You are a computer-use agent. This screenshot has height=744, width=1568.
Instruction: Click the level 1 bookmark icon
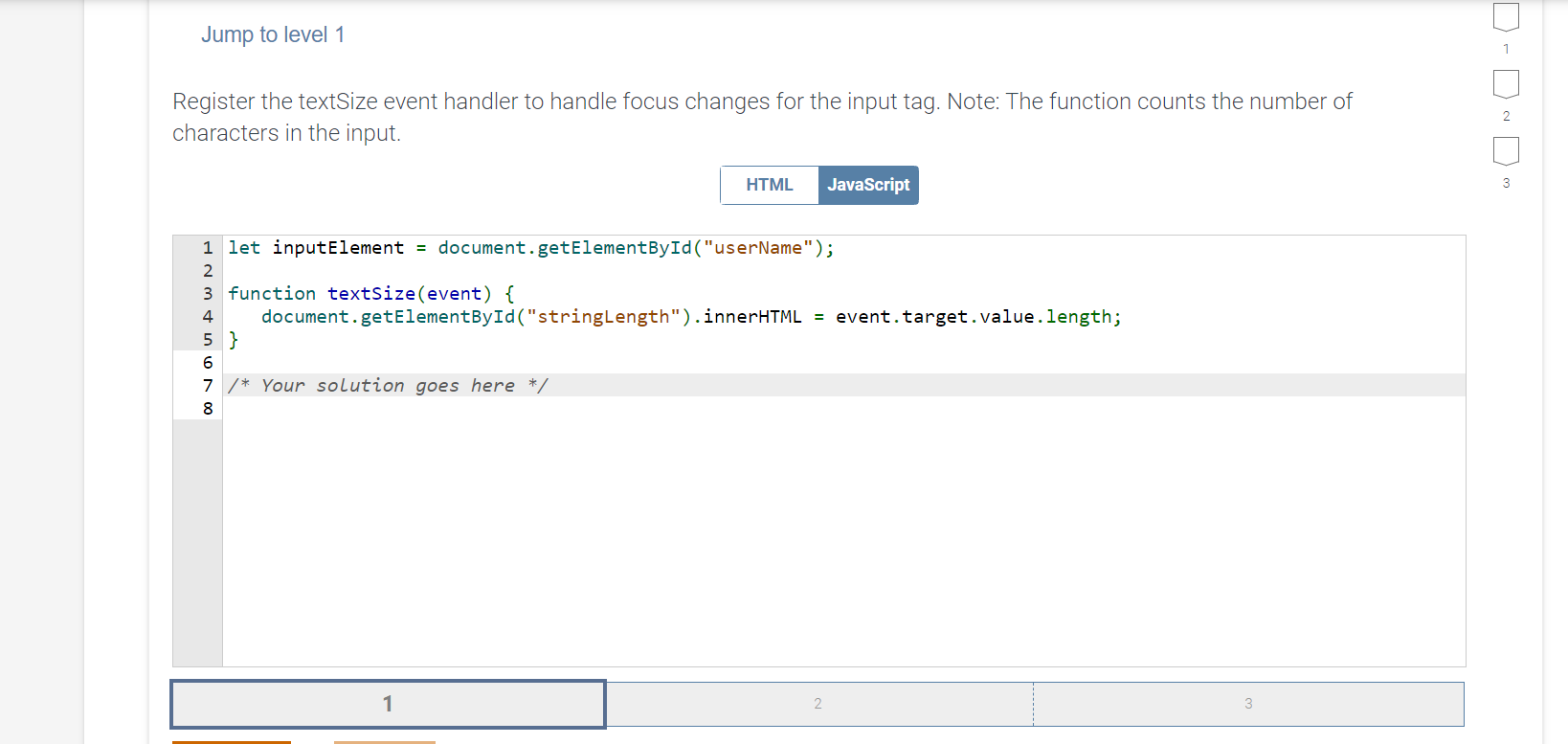1506,16
